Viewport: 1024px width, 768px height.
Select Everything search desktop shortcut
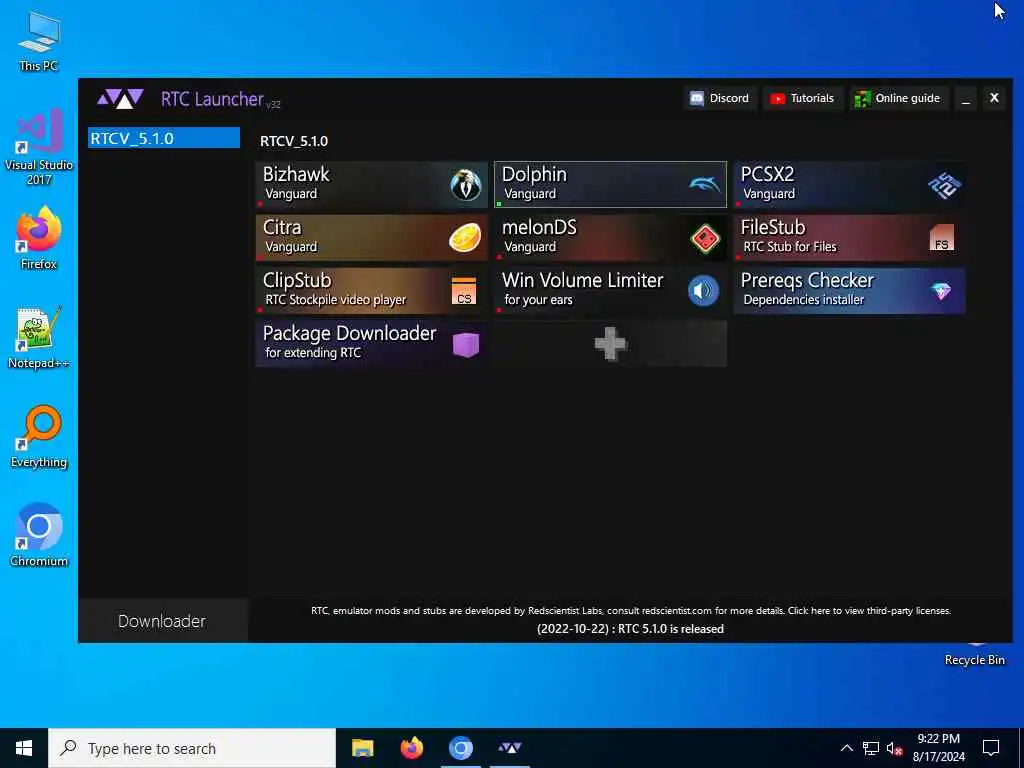[39, 437]
